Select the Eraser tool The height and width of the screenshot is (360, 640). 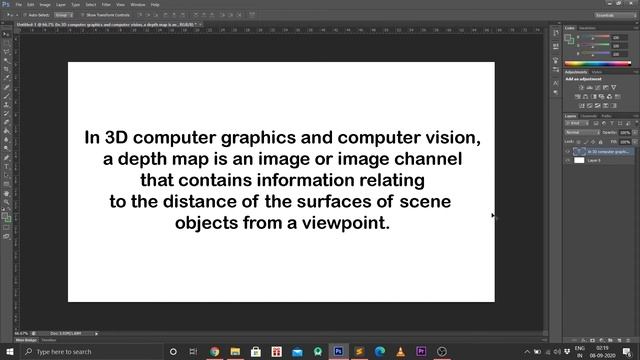(x=6, y=122)
